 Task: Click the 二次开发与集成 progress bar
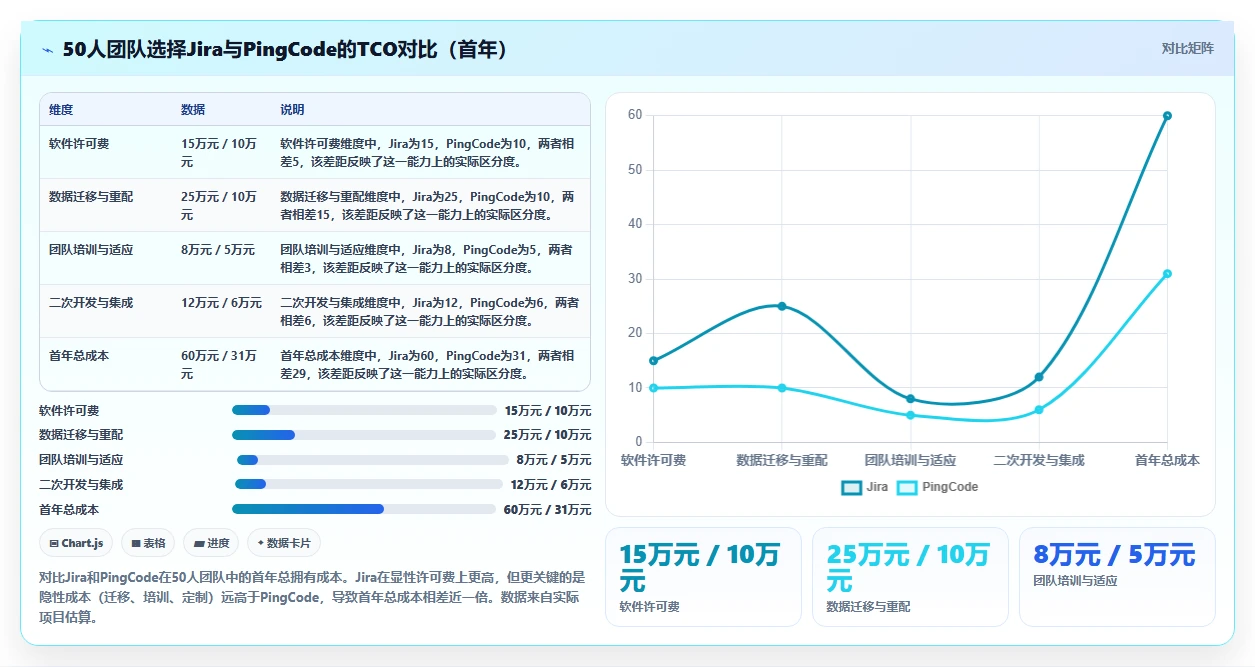point(369,484)
